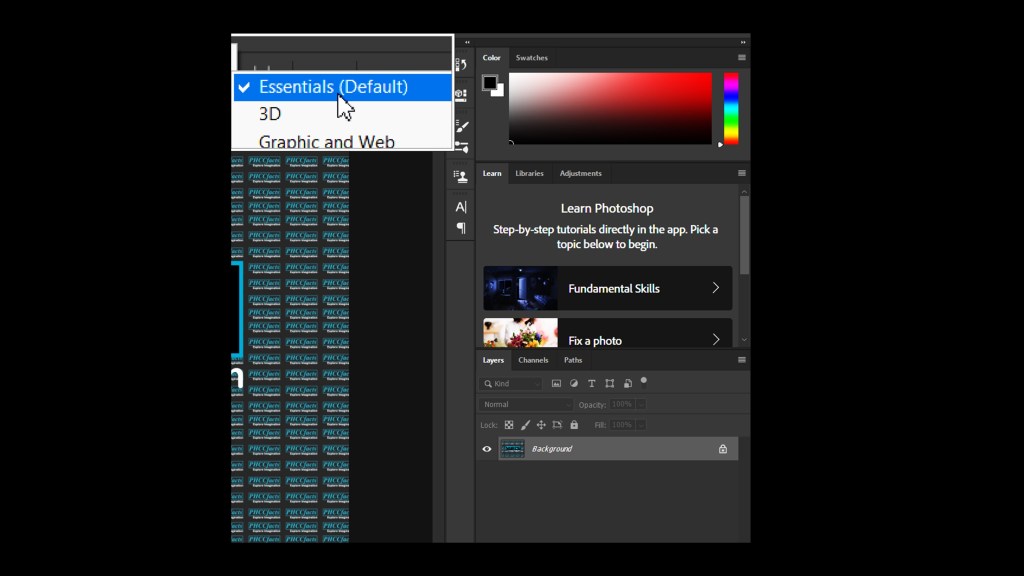Open the Clone Source panel icon
The height and width of the screenshot is (576, 1024).
[461, 176]
